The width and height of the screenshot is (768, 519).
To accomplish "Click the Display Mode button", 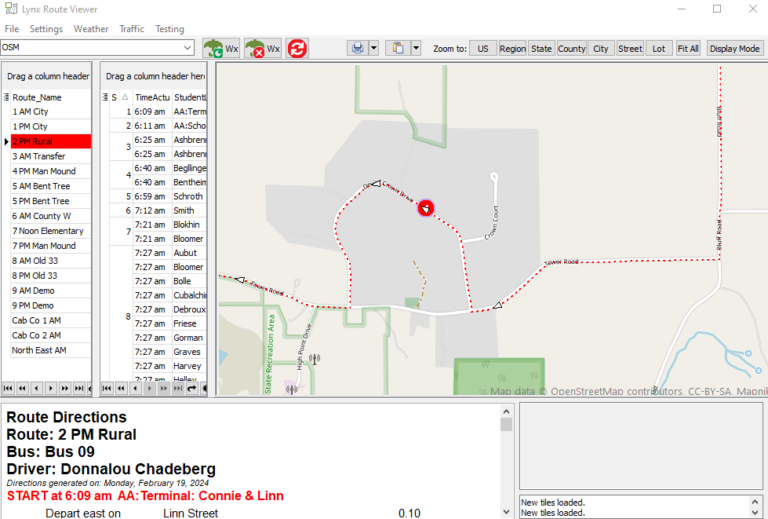I will click(x=735, y=48).
